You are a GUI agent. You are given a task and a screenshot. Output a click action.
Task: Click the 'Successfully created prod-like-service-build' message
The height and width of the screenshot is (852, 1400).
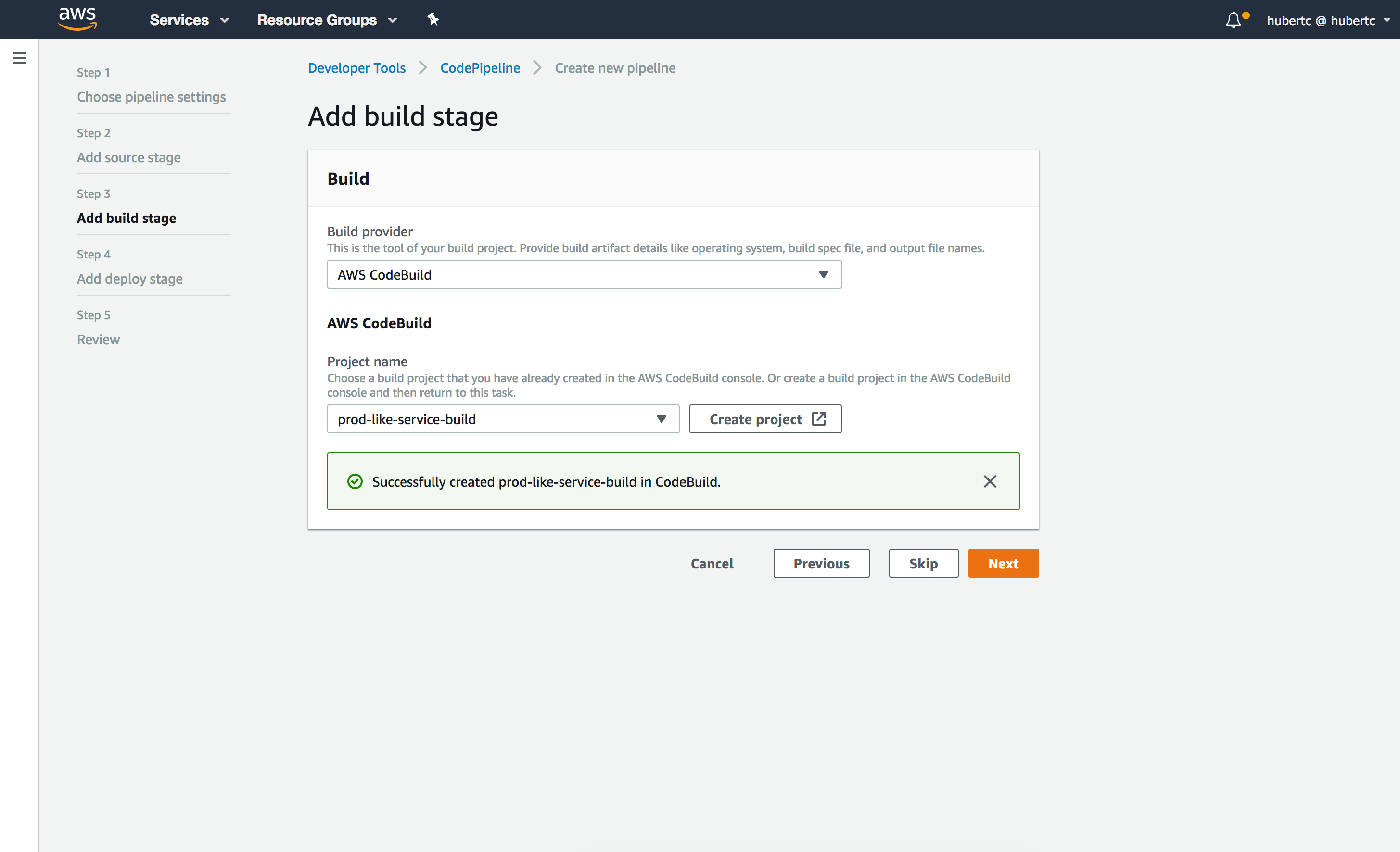(x=546, y=481)
